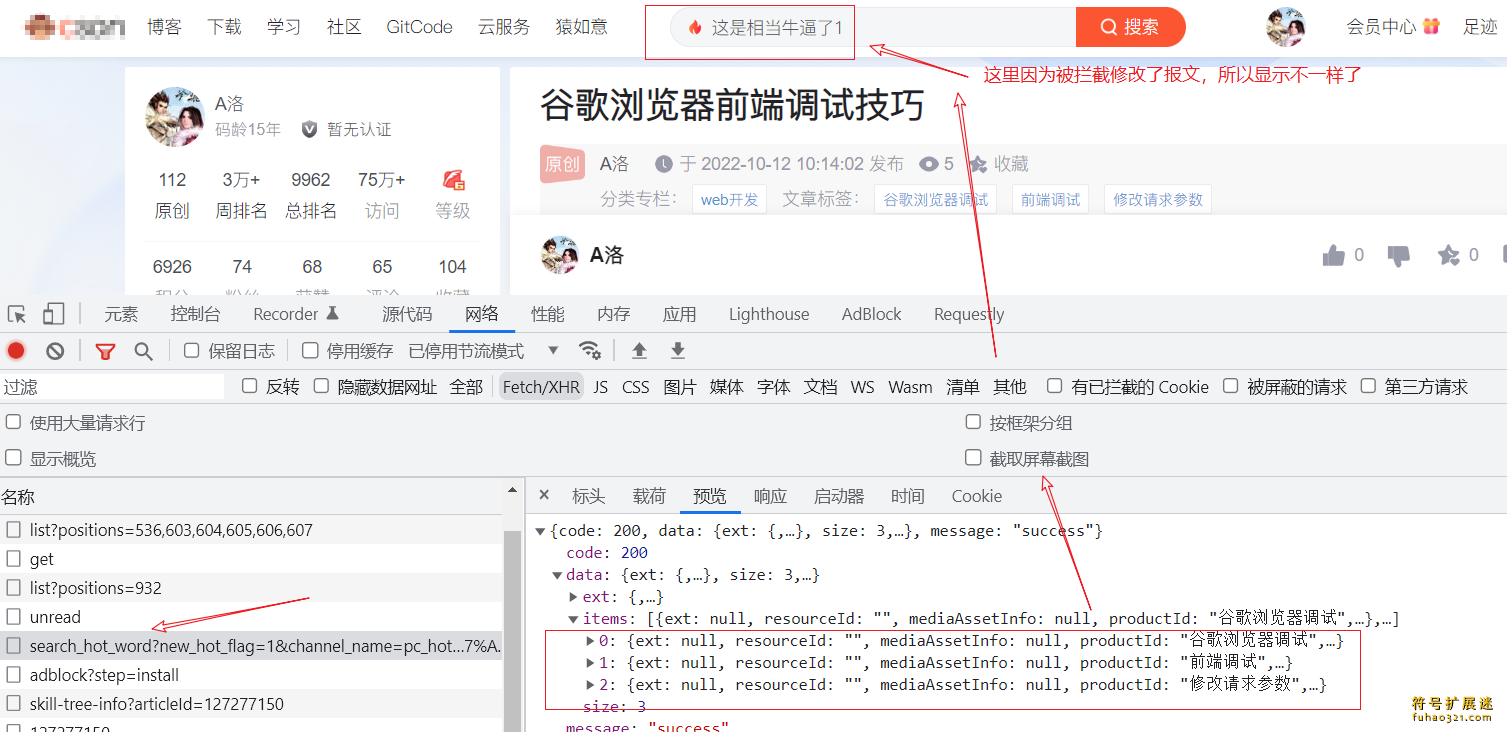Click the site search box text
1507x732 pixels.
coord(777,28)
